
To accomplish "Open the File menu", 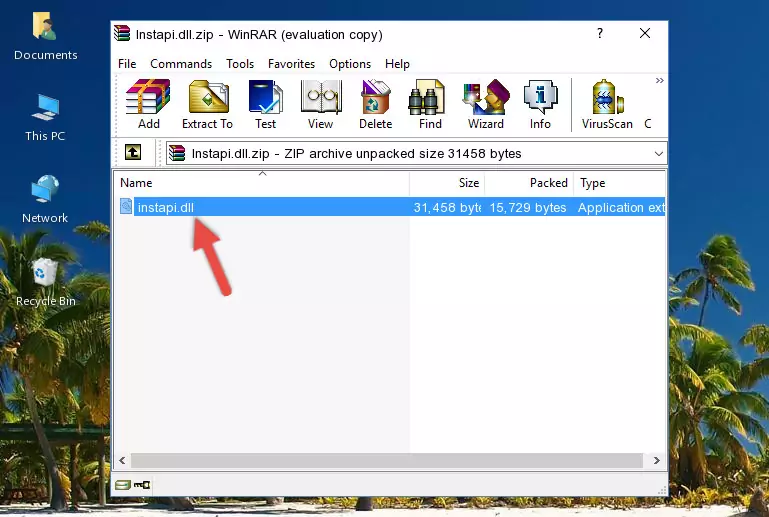I will (x=127, y=64).
